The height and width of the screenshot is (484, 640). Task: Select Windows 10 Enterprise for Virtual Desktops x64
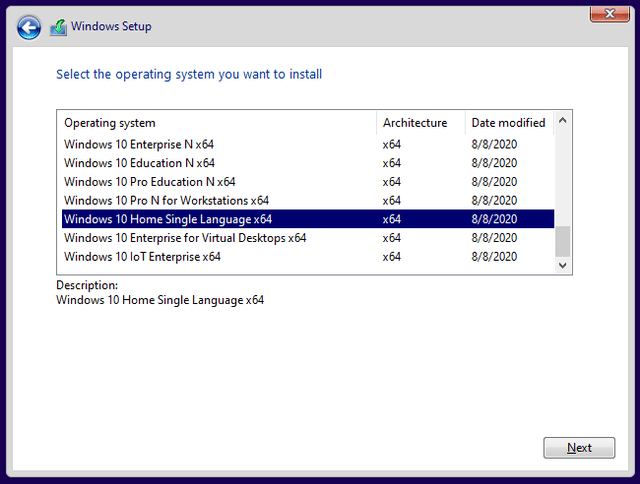(x=308, y=238)
